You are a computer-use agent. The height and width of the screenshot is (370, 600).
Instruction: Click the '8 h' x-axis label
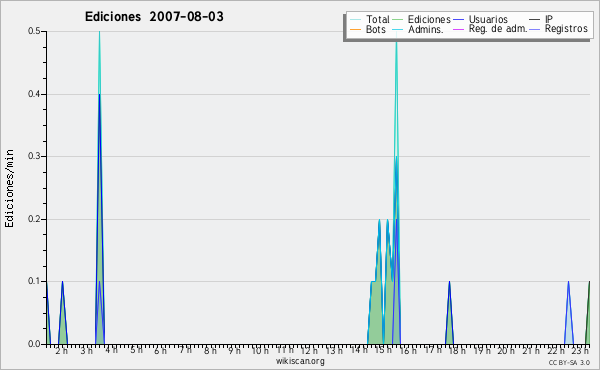(x=210, y=351)
